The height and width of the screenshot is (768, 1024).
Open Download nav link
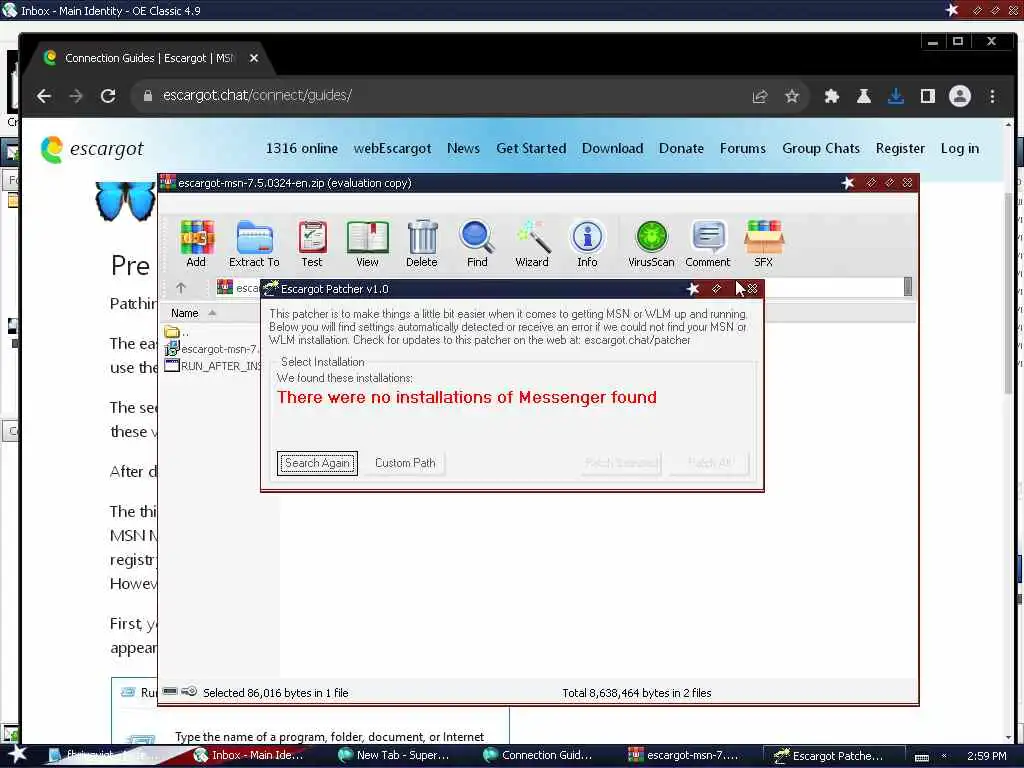pyautogui.click(x=613, y=148)
